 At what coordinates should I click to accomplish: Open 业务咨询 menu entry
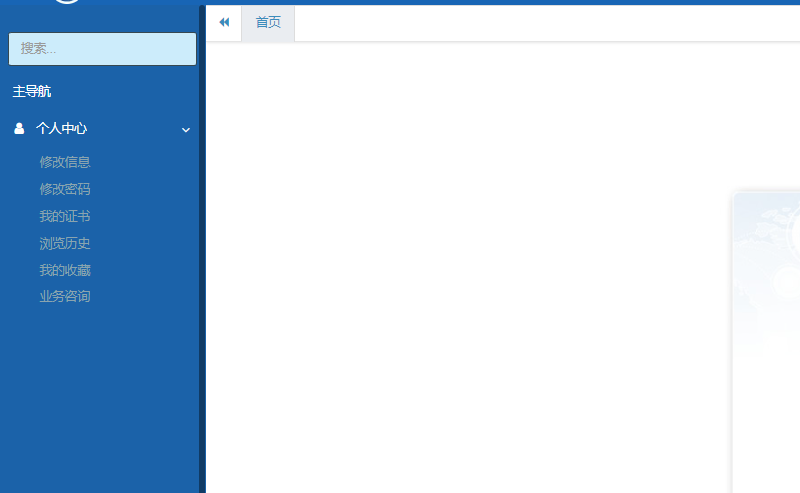65,297
